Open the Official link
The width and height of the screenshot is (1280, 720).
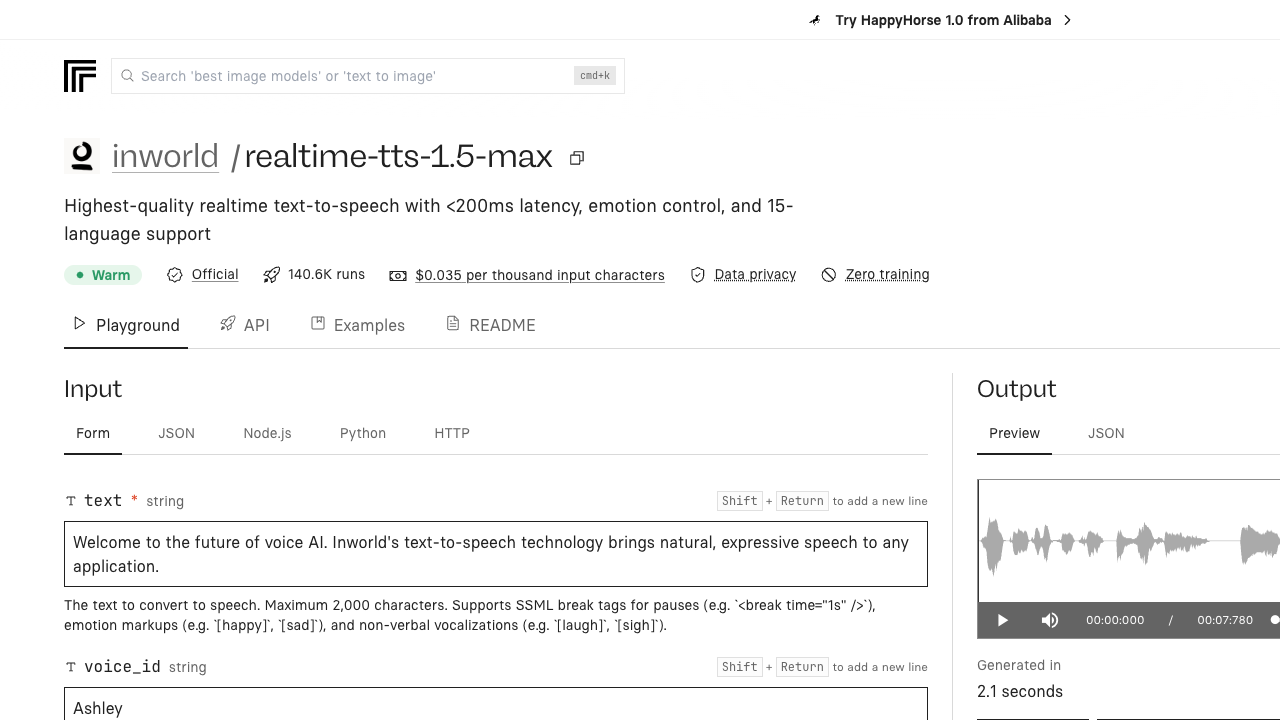point(215,274)
